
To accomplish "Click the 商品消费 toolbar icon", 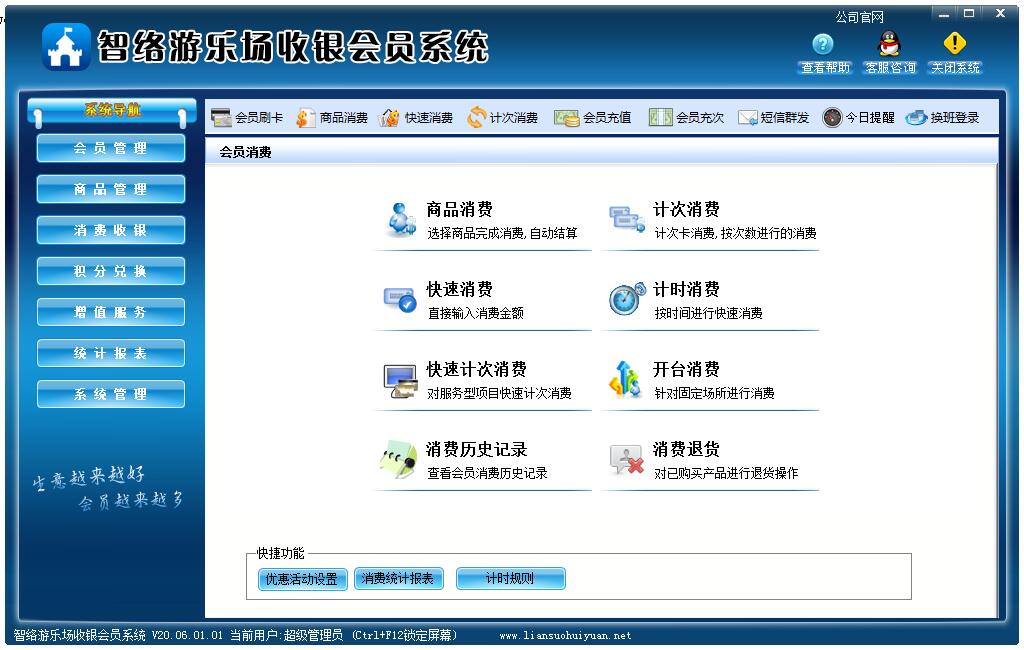I will [x=332, y=118].
